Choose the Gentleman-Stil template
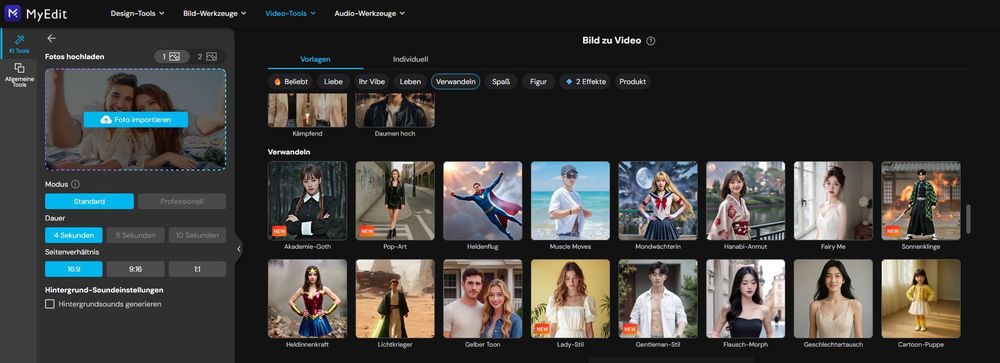This screenshot has width=1000, height=363. [658, 299]
